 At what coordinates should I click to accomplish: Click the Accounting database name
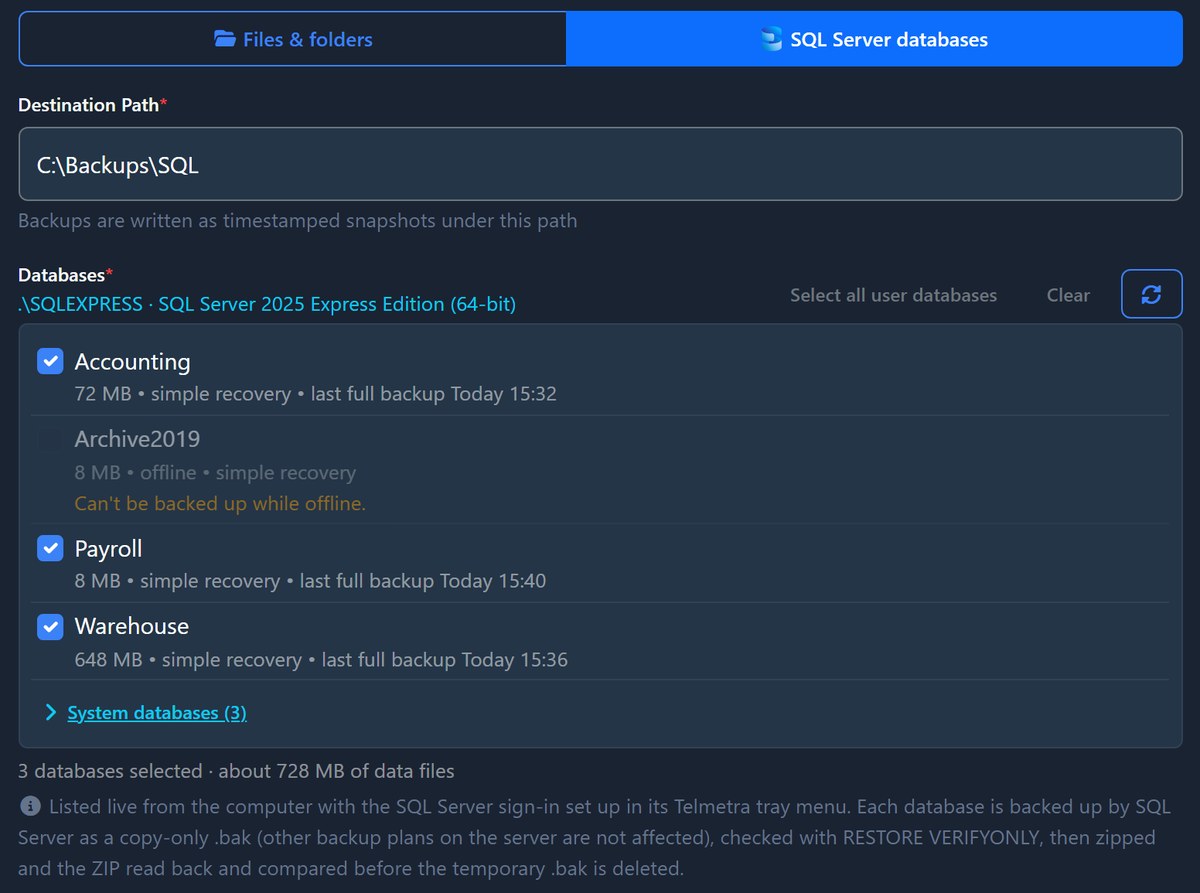tap(132, 361)
